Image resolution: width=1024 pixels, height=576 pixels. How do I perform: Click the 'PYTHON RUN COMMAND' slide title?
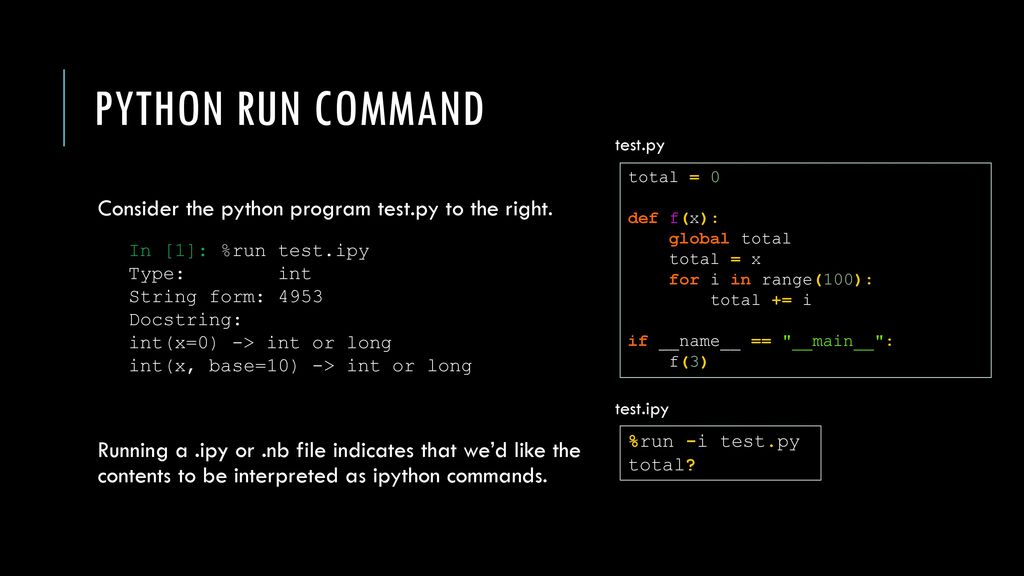pyautogui.click(x=289, y=108)
